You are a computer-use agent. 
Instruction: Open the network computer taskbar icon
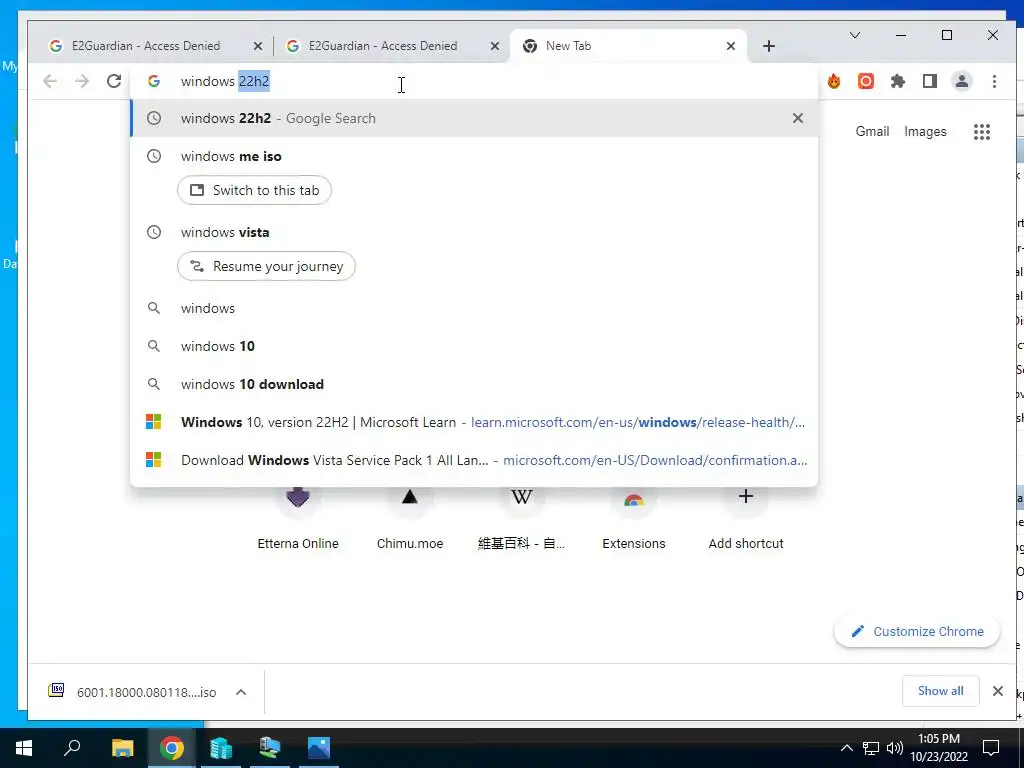pyautogui.click(x=270, y=748)
